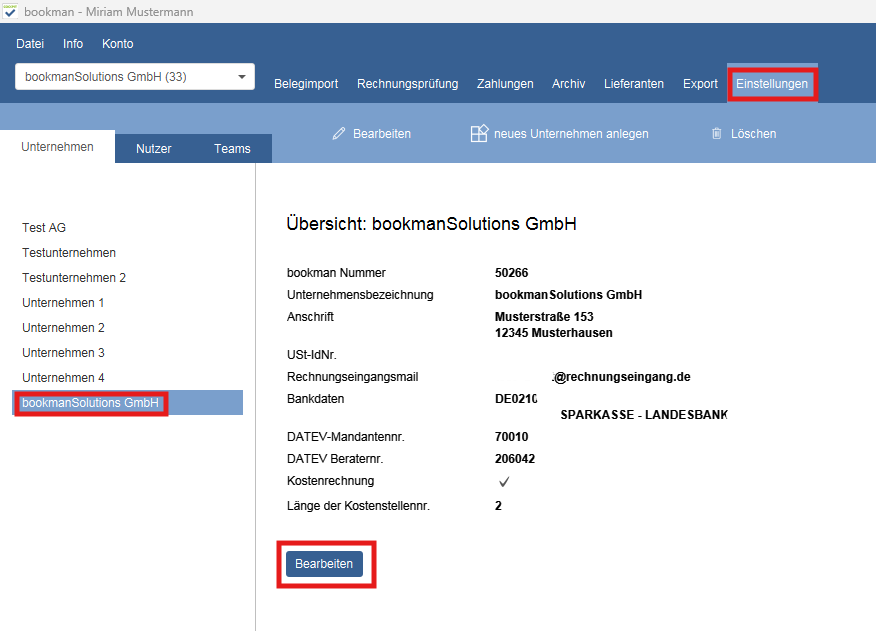
Task: Click the address Musterstraße 153
Action: pos(544,316)
